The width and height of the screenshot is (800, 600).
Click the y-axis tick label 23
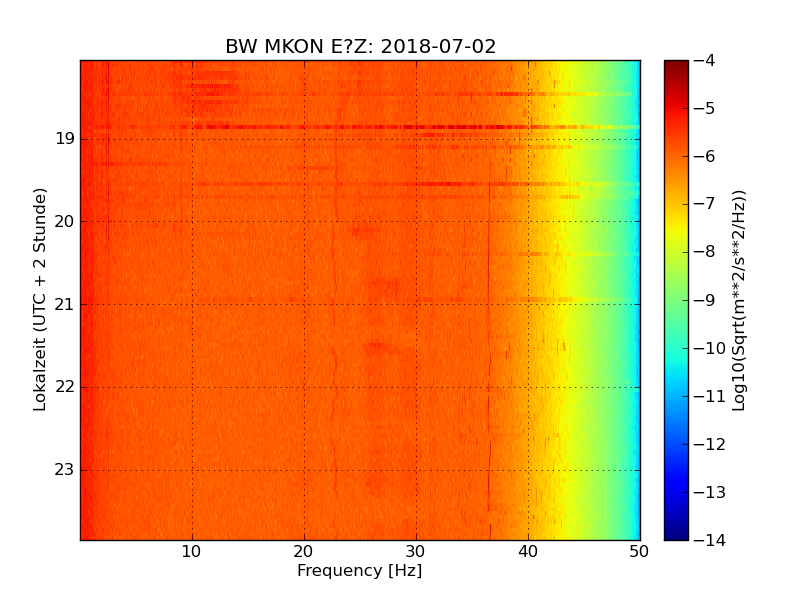[x=65, y=470]
